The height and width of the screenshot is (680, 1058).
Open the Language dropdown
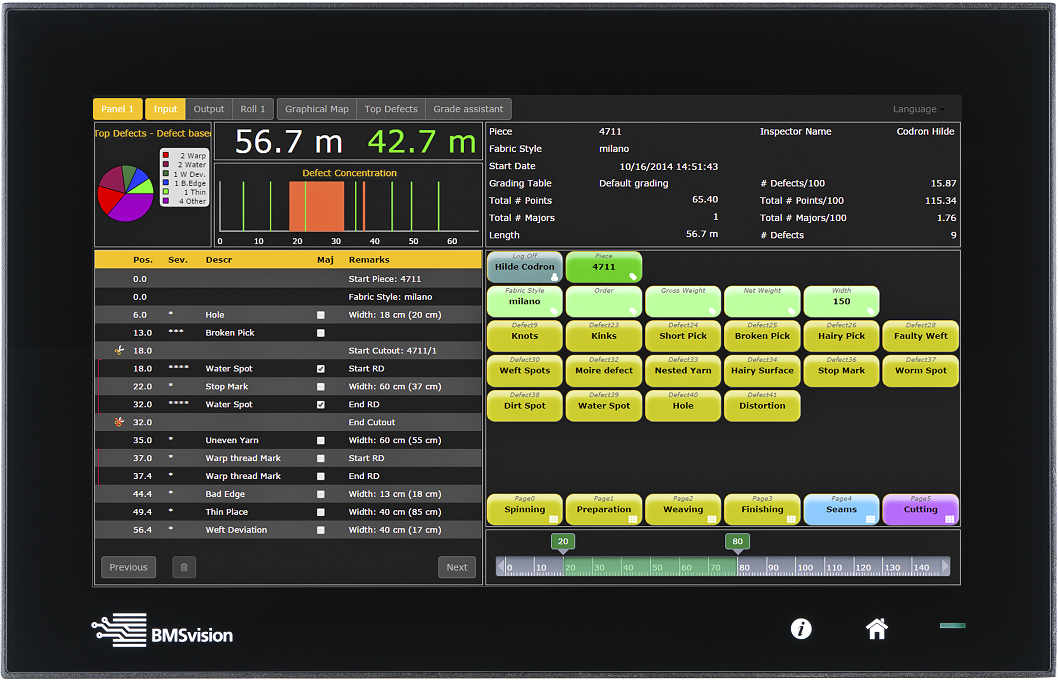click(x=918, y=109)
